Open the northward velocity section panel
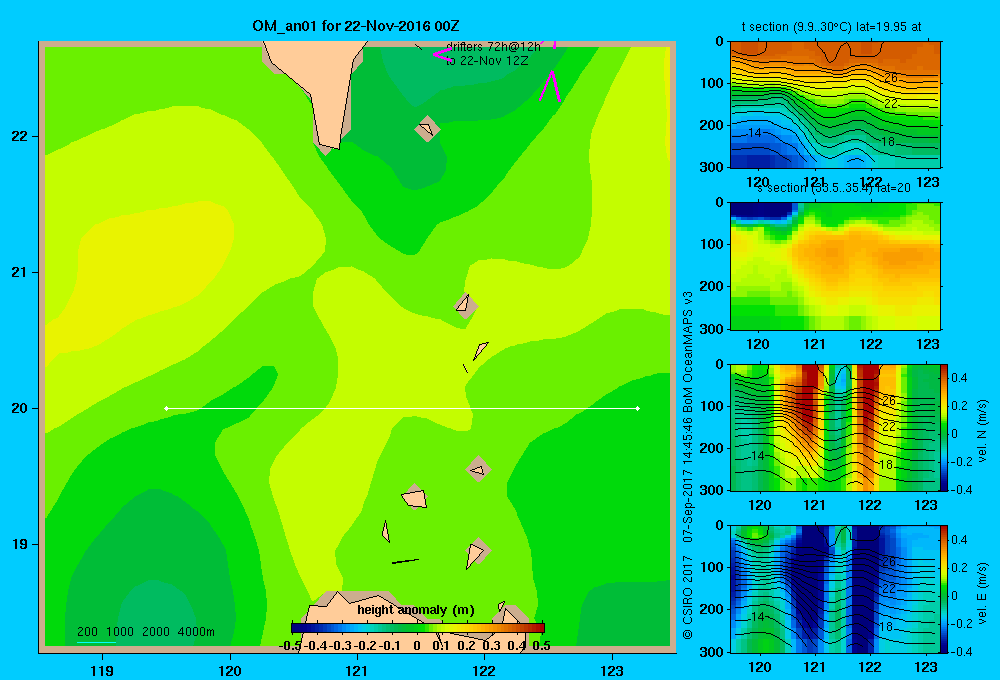 point(835,427)
